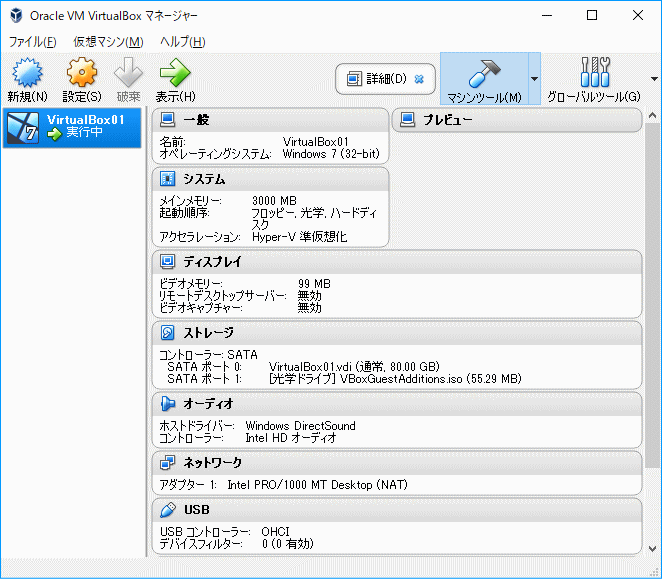Open the ヘルプ(H) menu

[x=183, y=42]
